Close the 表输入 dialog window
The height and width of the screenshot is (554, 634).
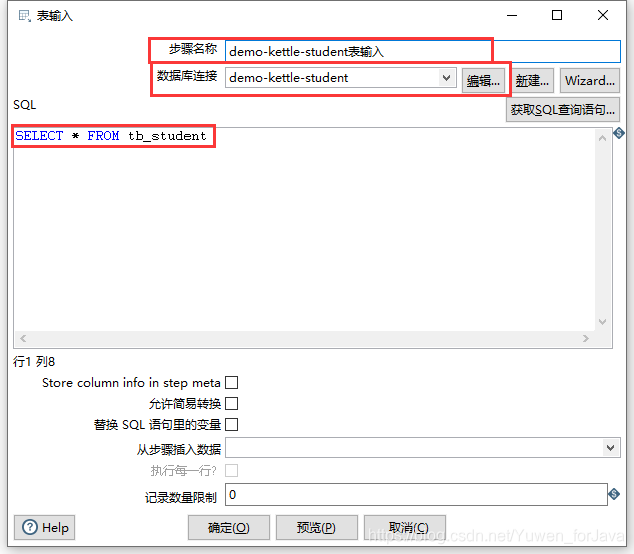[x=603, y=15]
